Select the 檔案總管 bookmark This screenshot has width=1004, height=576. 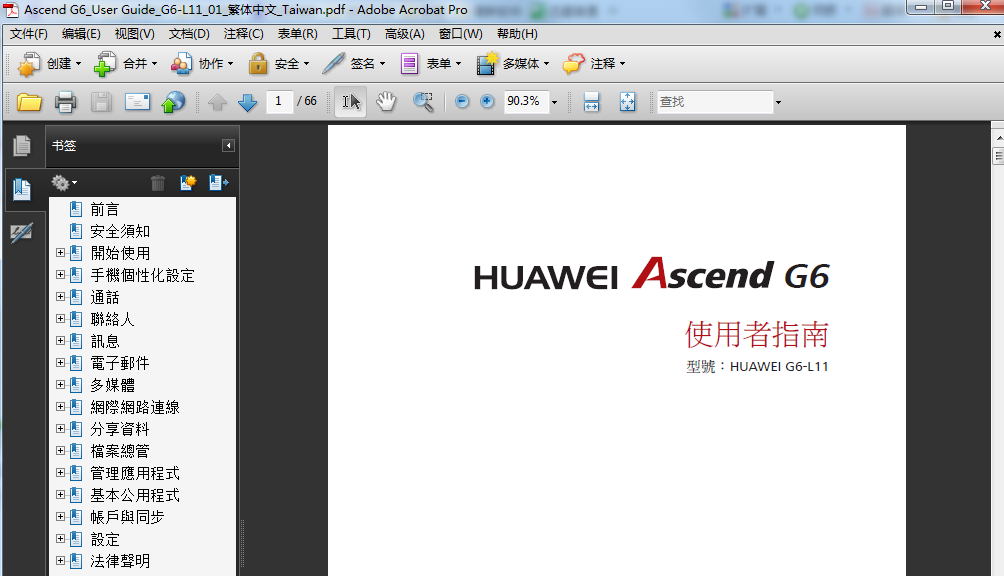pos(120,451)
